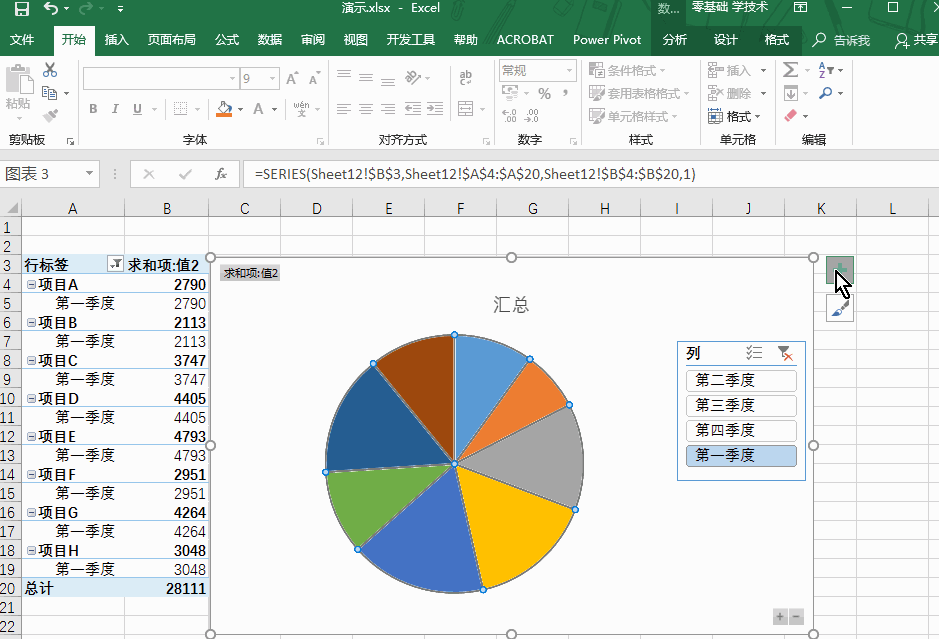Select 第四季度 in the slicer
939x639 pixels.
point(741,431)
